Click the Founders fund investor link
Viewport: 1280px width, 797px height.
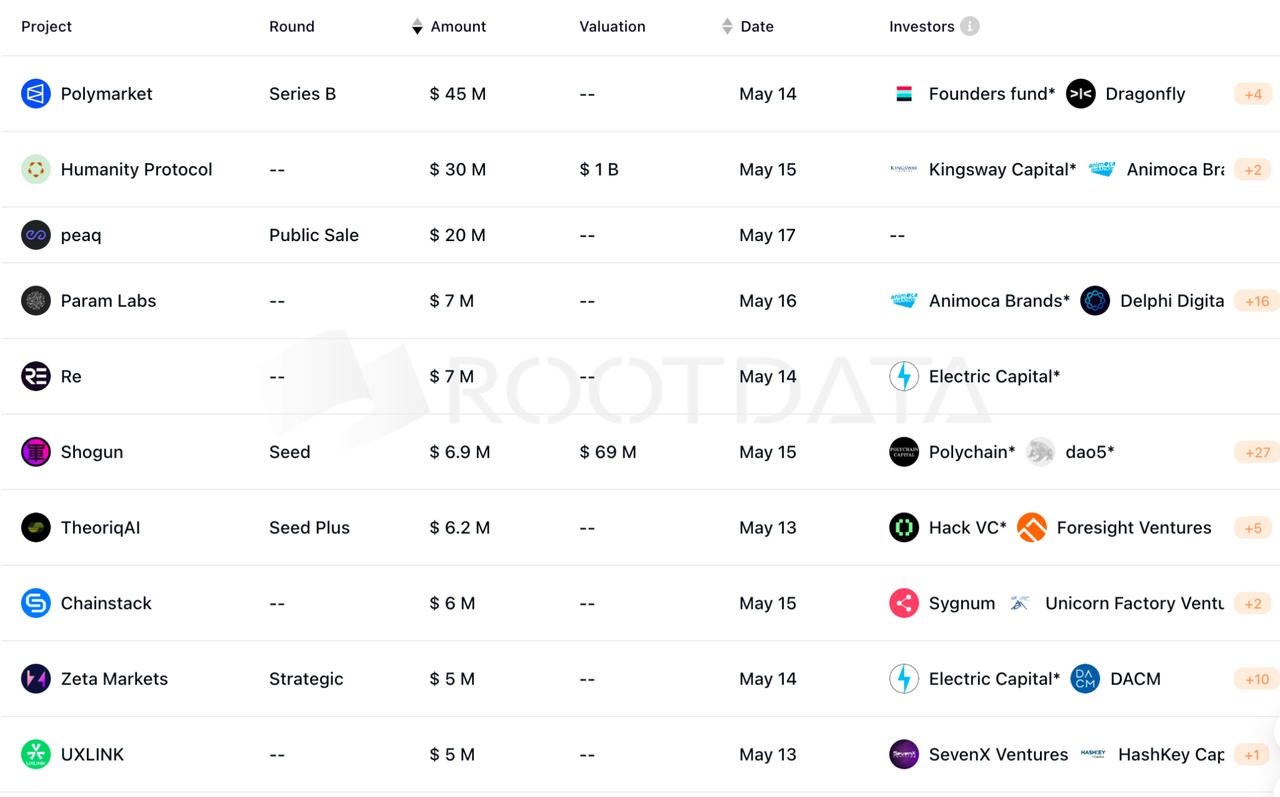point(991,94)
